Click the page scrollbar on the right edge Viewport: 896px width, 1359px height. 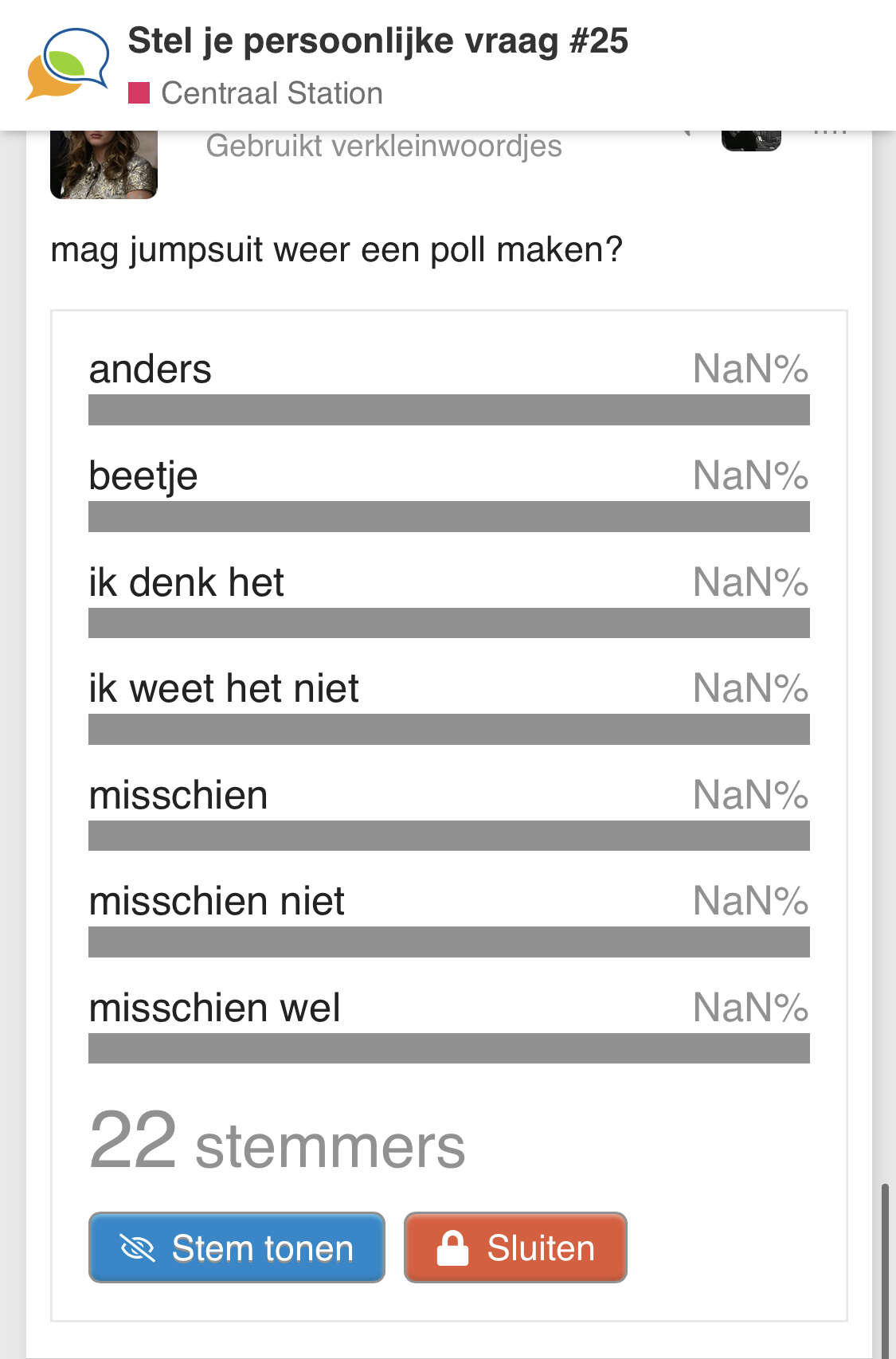point(884,1271)
